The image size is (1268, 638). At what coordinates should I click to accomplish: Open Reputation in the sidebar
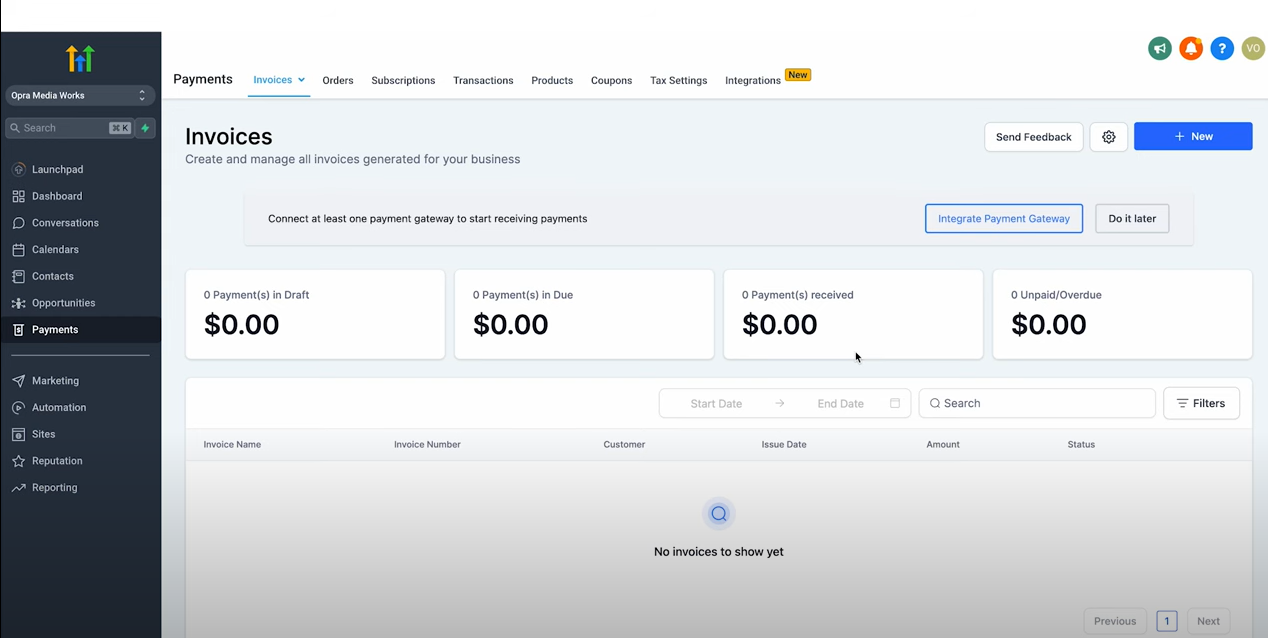57,461
